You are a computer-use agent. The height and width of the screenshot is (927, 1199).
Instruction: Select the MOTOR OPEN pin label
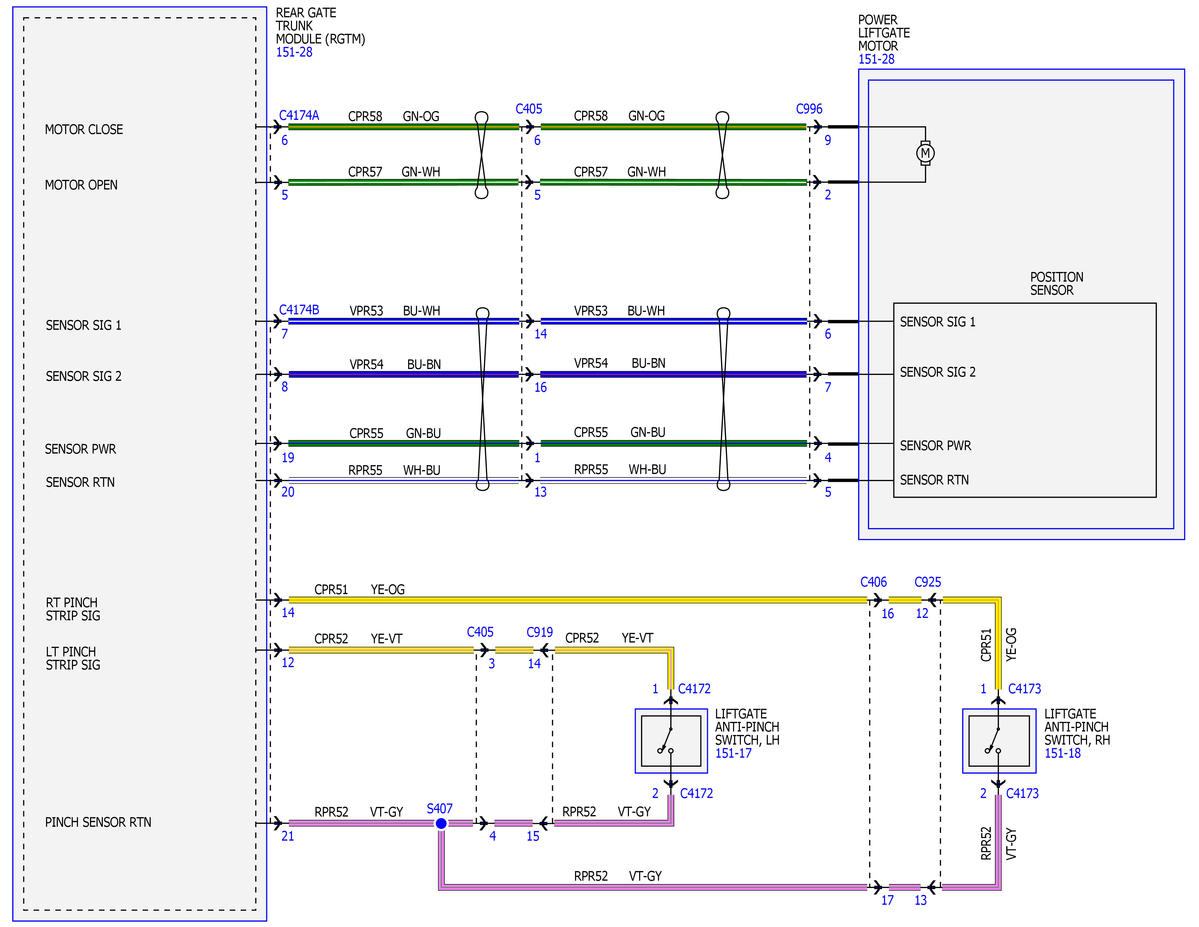coord(81,185)
